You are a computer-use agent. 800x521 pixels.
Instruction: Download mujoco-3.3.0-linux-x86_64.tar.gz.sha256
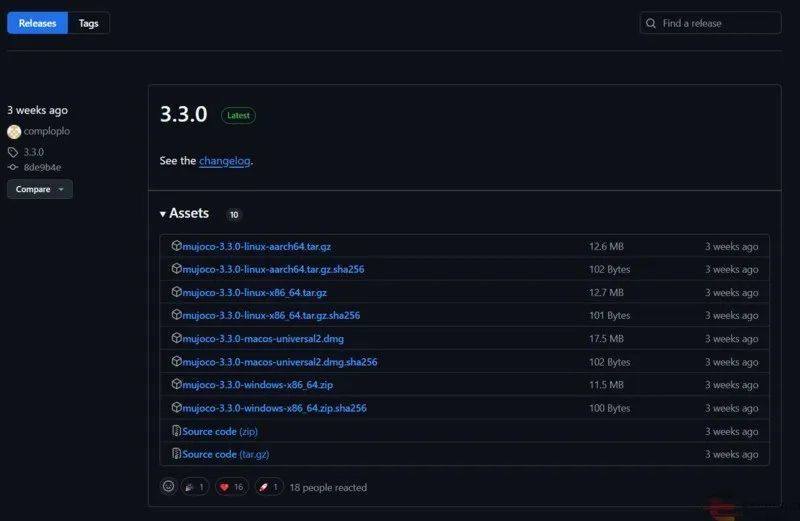[x=271, y=315]
